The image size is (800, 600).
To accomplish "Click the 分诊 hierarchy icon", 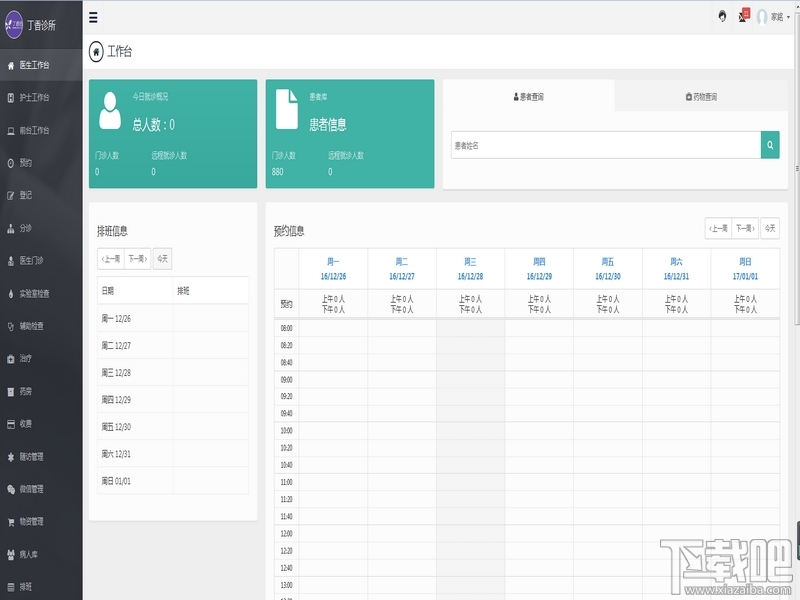I will click(11, 229).
